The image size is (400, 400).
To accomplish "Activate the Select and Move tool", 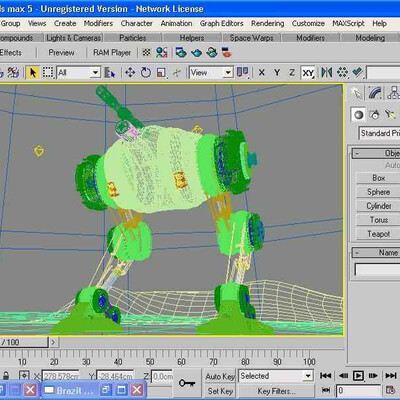I will tap(130, 72).
